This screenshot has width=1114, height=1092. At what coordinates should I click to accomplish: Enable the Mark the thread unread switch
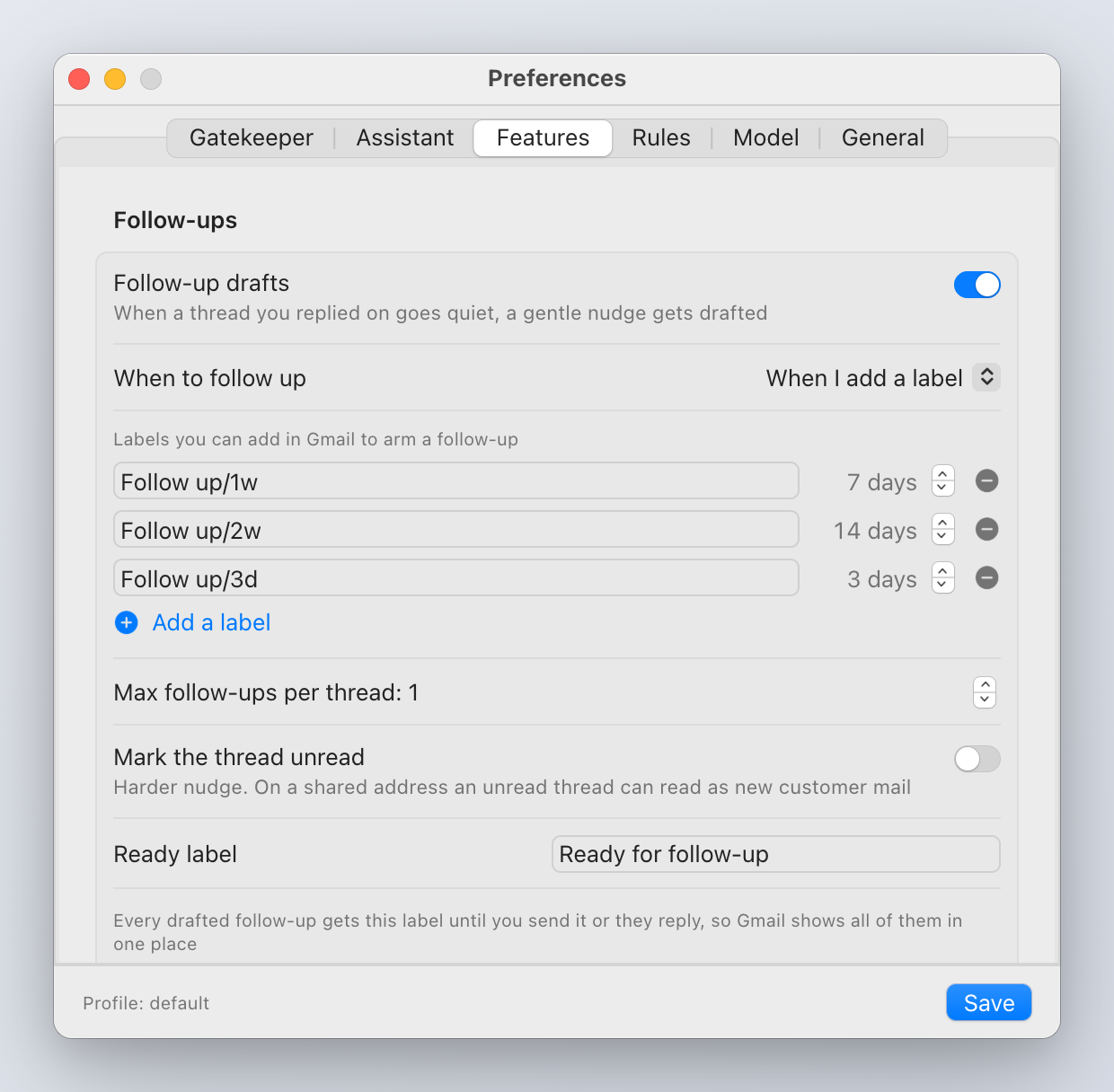click(x=977, y=759)
